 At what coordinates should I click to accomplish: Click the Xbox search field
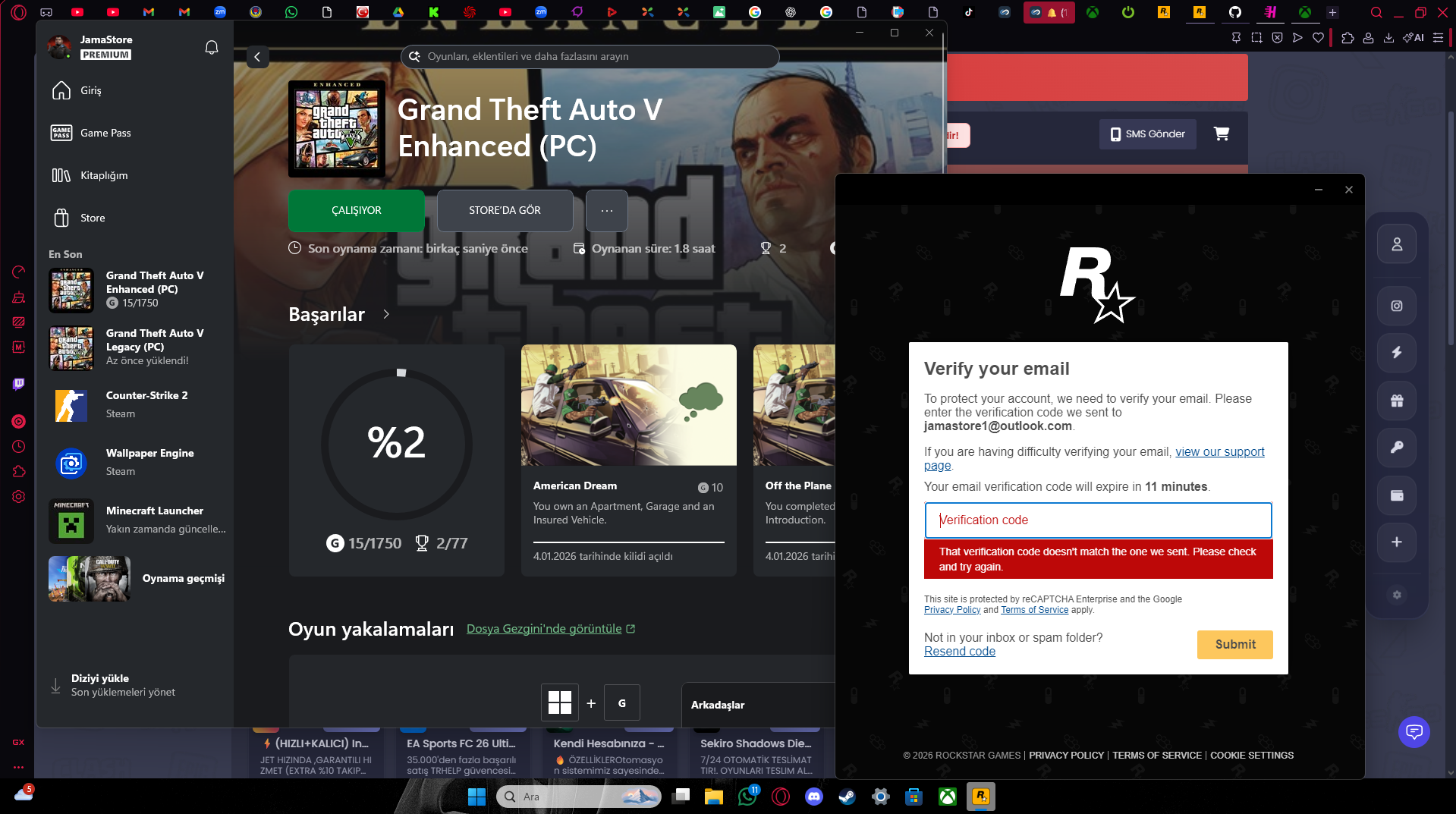tap(590, 57)
